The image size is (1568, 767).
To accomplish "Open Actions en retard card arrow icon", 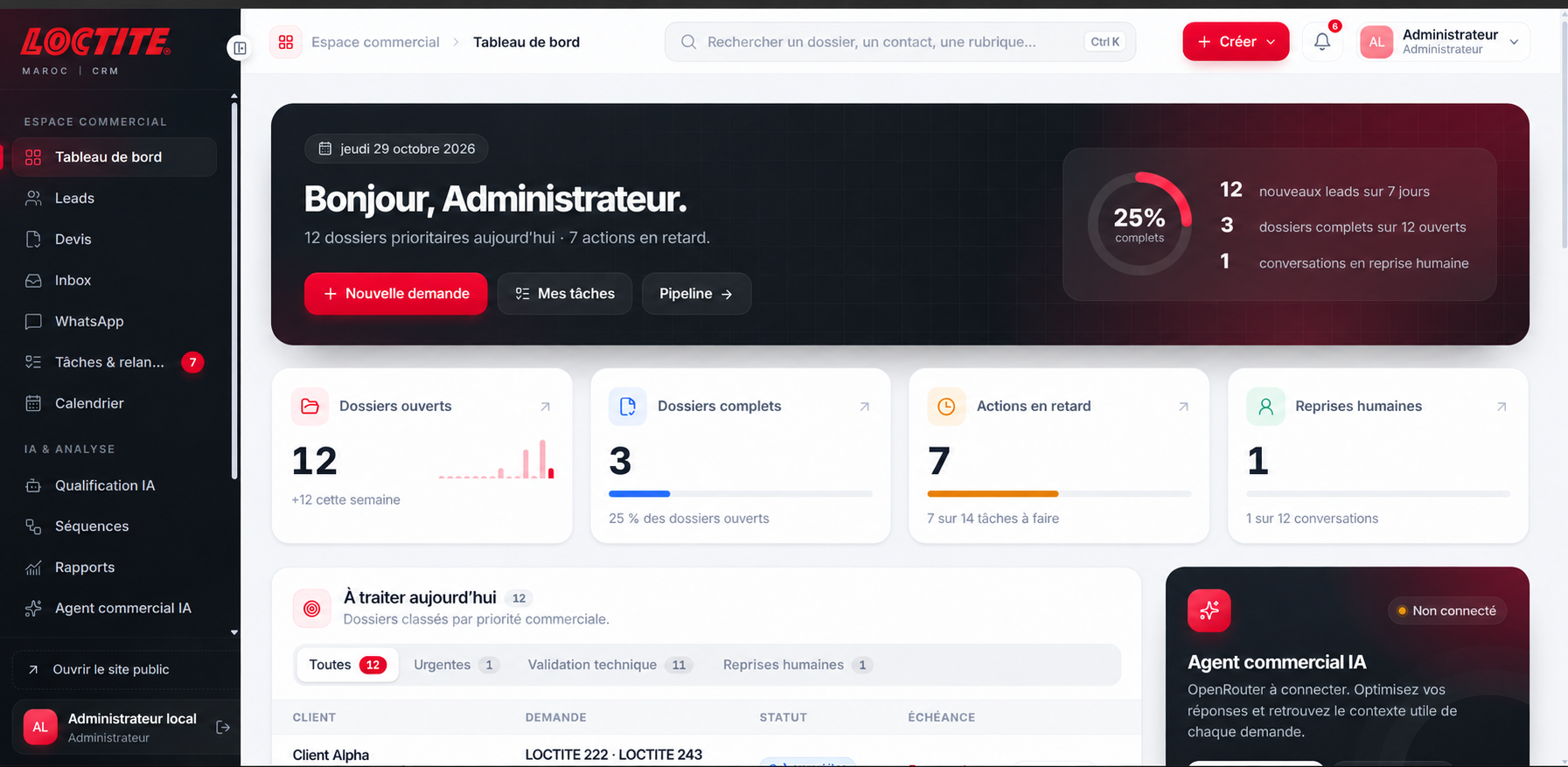I will [1183, 407].
